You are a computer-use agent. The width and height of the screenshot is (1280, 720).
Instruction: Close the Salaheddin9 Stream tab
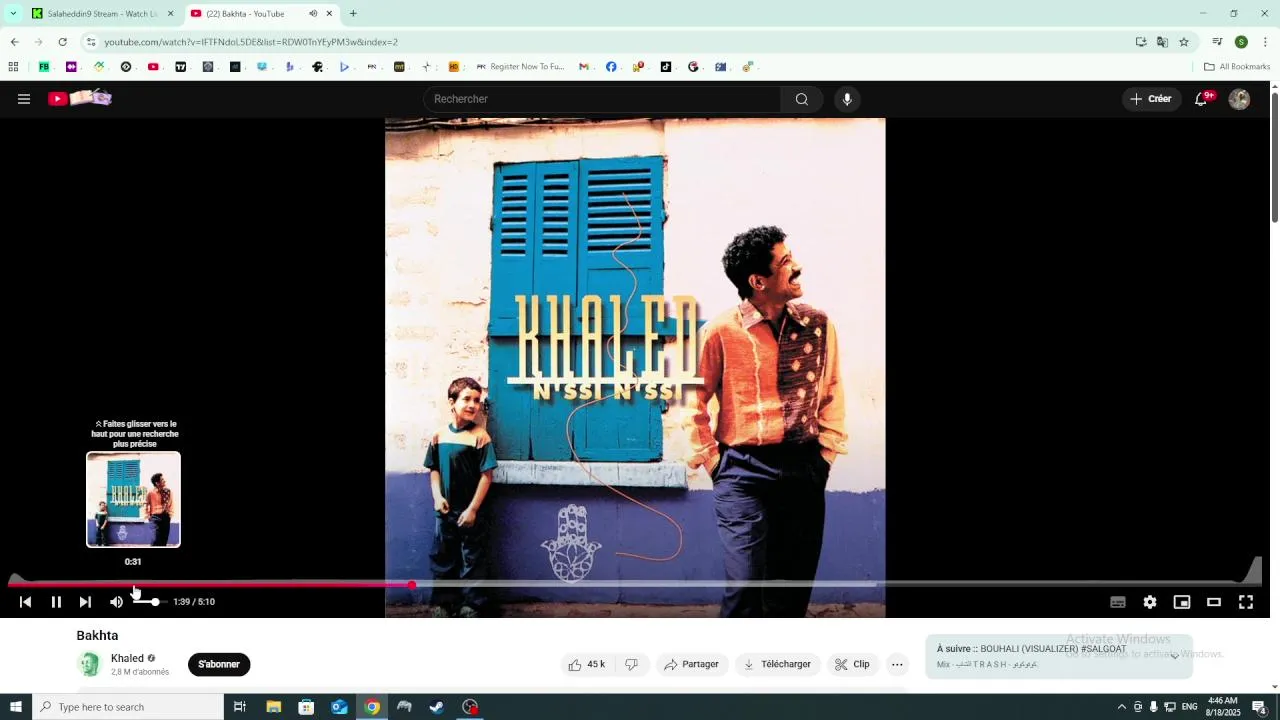(x=170, y=14)
